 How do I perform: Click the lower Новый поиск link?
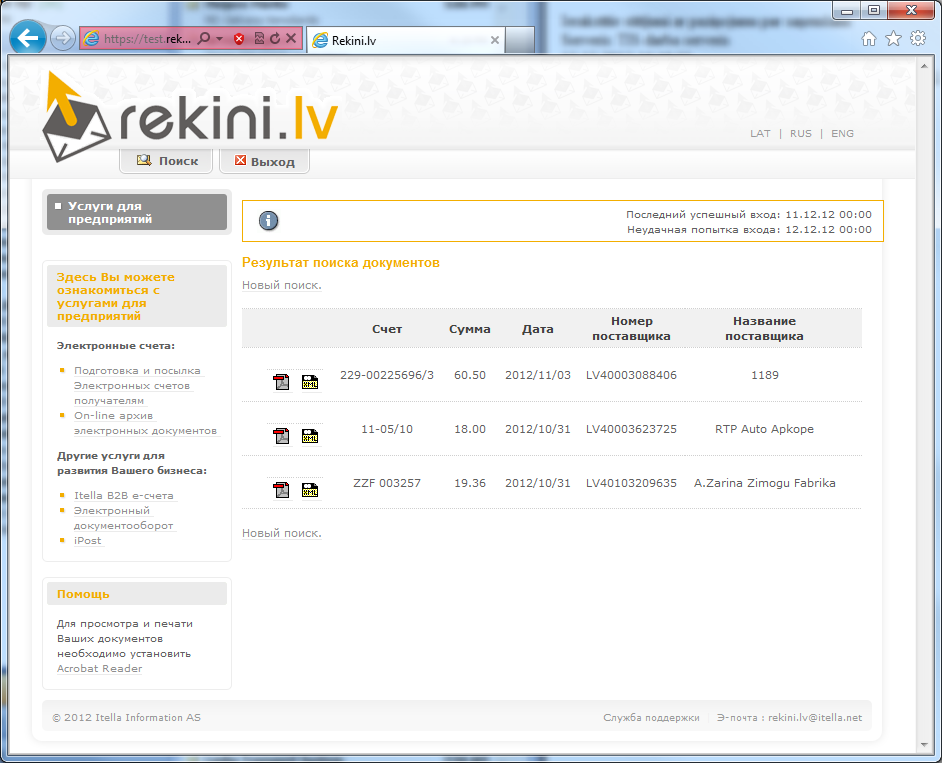(282, 533)
